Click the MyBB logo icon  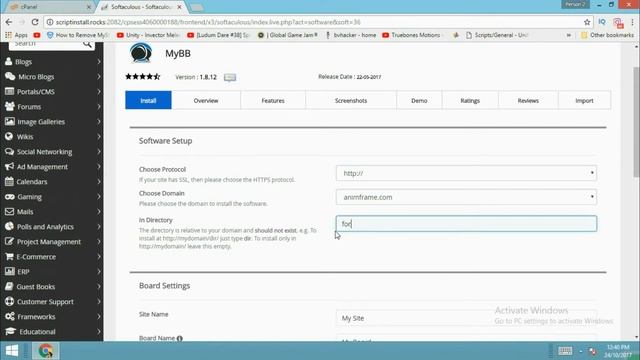(x=141, y=53)
